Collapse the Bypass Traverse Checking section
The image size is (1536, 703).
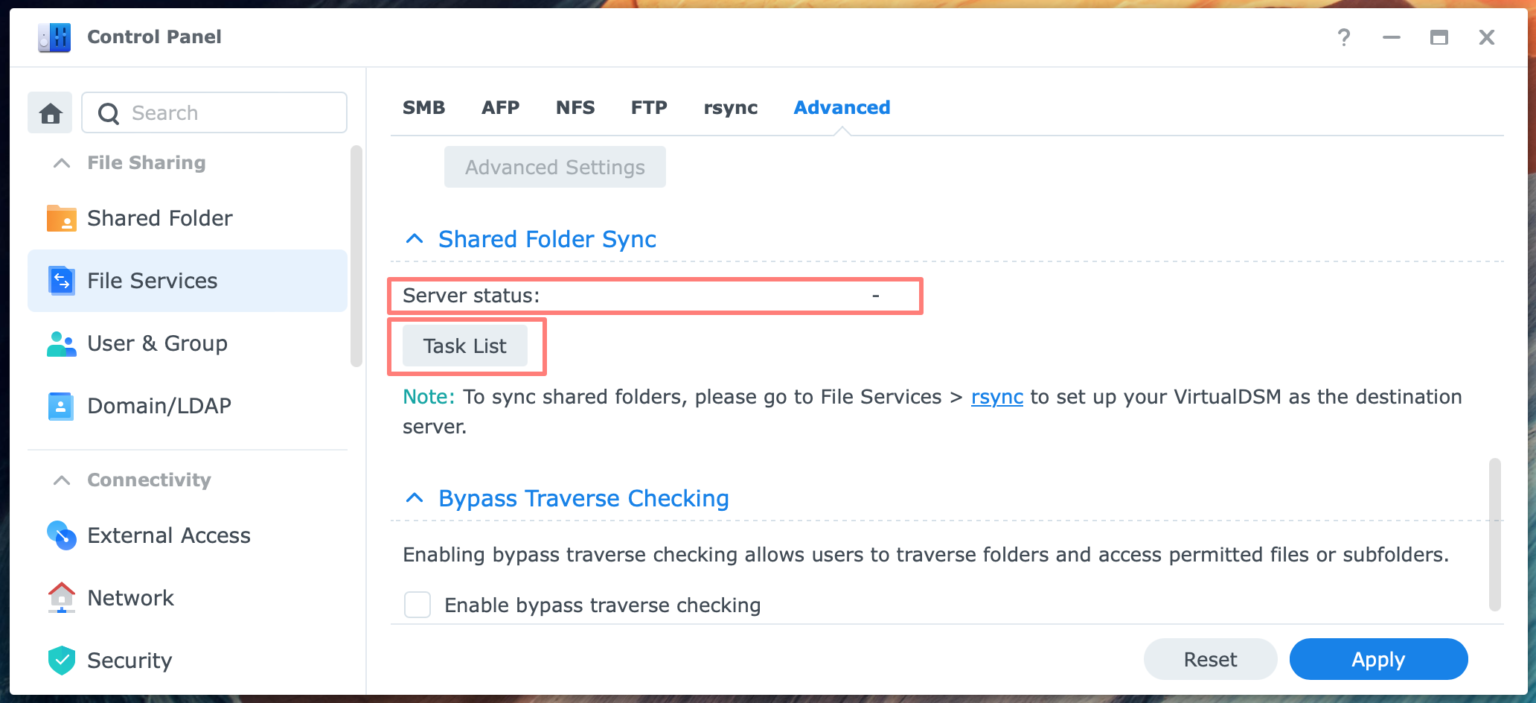pos(414,497)
